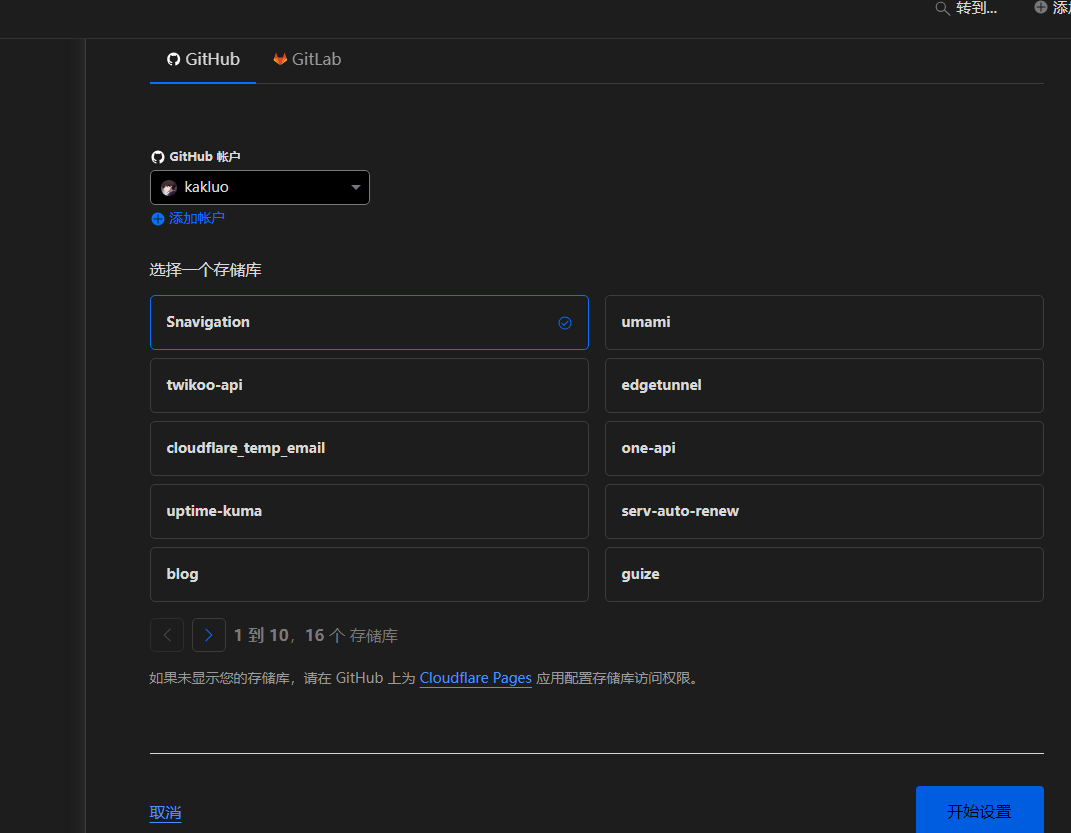Click the GitHub icon beside 帐户 label
Viewport: 1071px width, 833px height.
158,157
